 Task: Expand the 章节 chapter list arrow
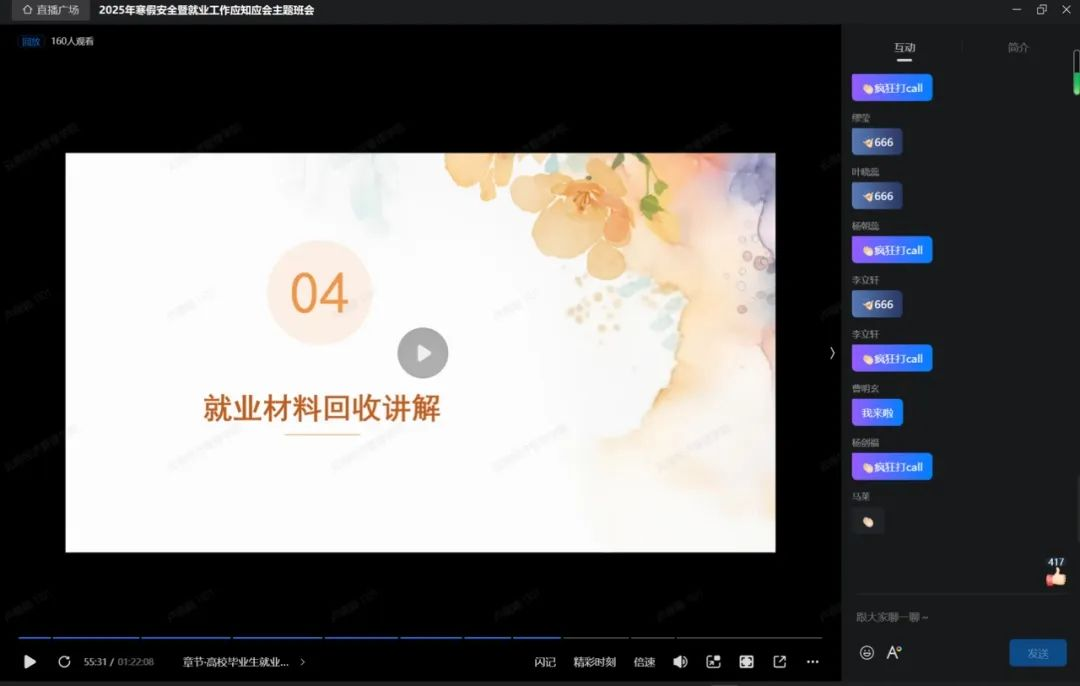click(x=303, y=662)
